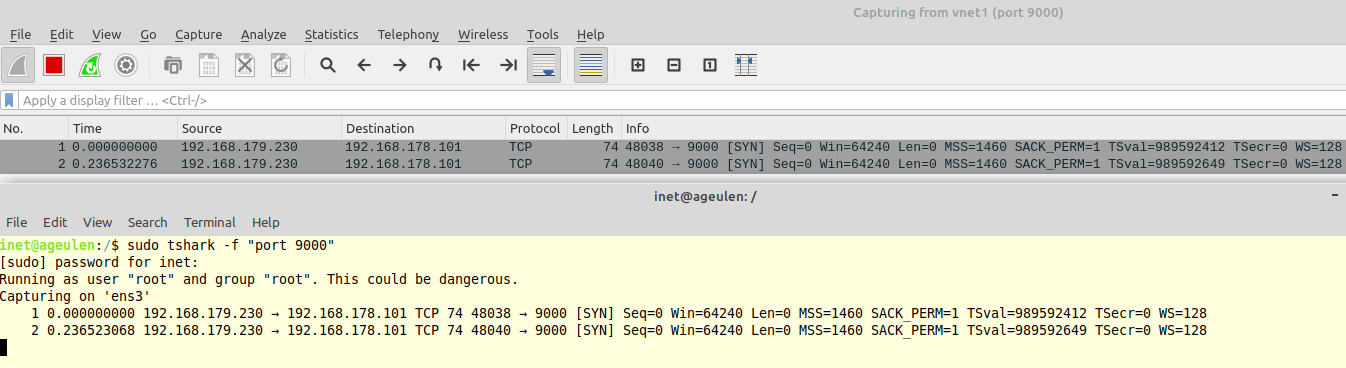The height and width of the screenshot is (368, 1346).
Task: Click the Resize columns toolbar icon
Action: click(745, 65)
